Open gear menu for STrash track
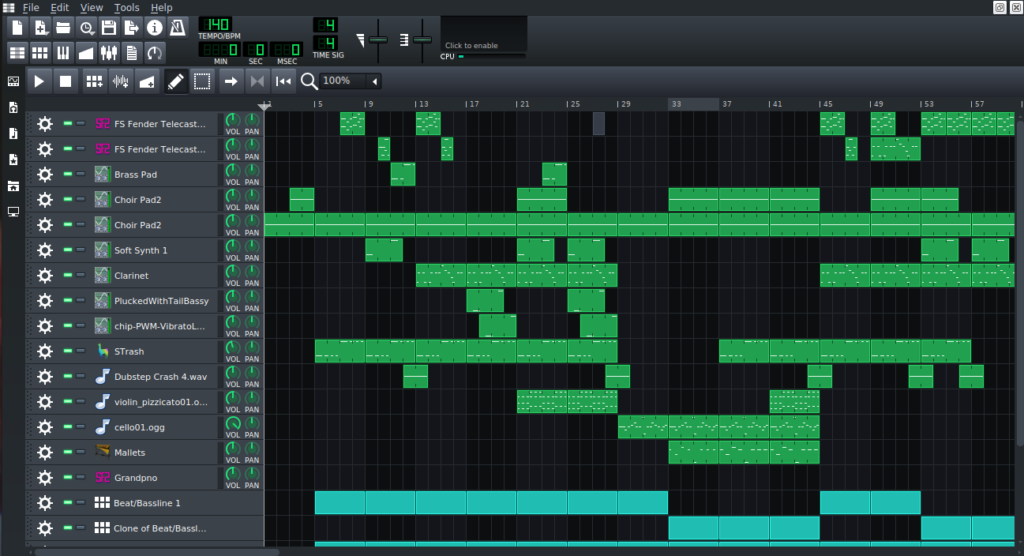 pyautogui.click(x=44, y=352)
